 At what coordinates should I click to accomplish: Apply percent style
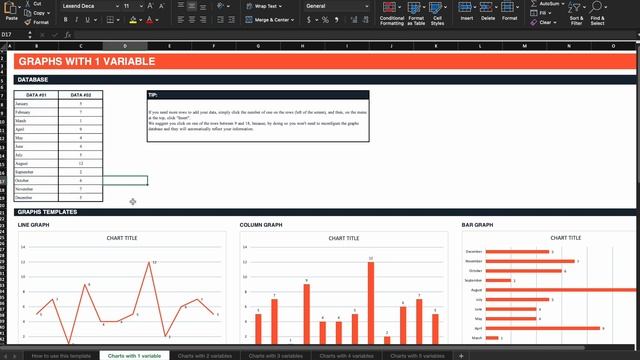click(325, 20)
